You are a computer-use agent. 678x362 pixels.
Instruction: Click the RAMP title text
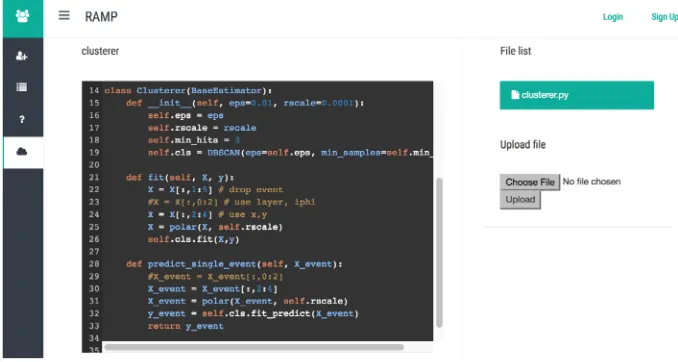(101, 16)
